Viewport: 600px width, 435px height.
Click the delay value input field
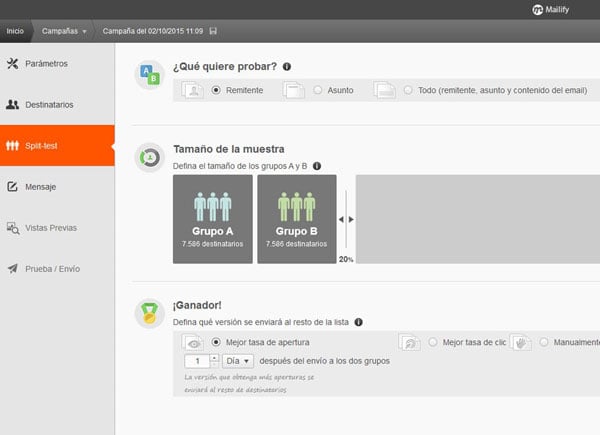point(197,361)
